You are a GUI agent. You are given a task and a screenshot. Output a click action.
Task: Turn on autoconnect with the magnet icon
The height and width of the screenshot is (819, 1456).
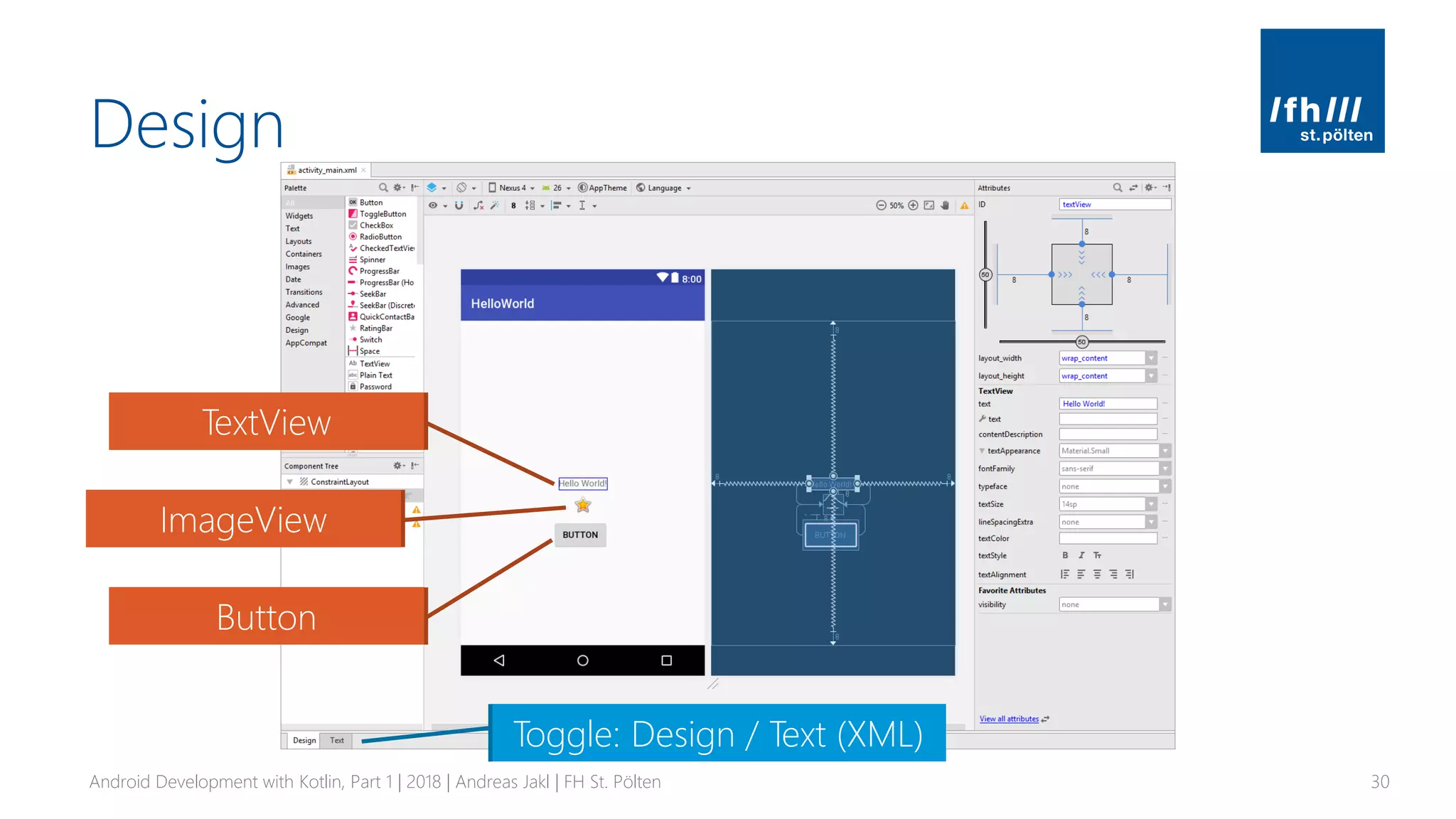coord(459,205)
